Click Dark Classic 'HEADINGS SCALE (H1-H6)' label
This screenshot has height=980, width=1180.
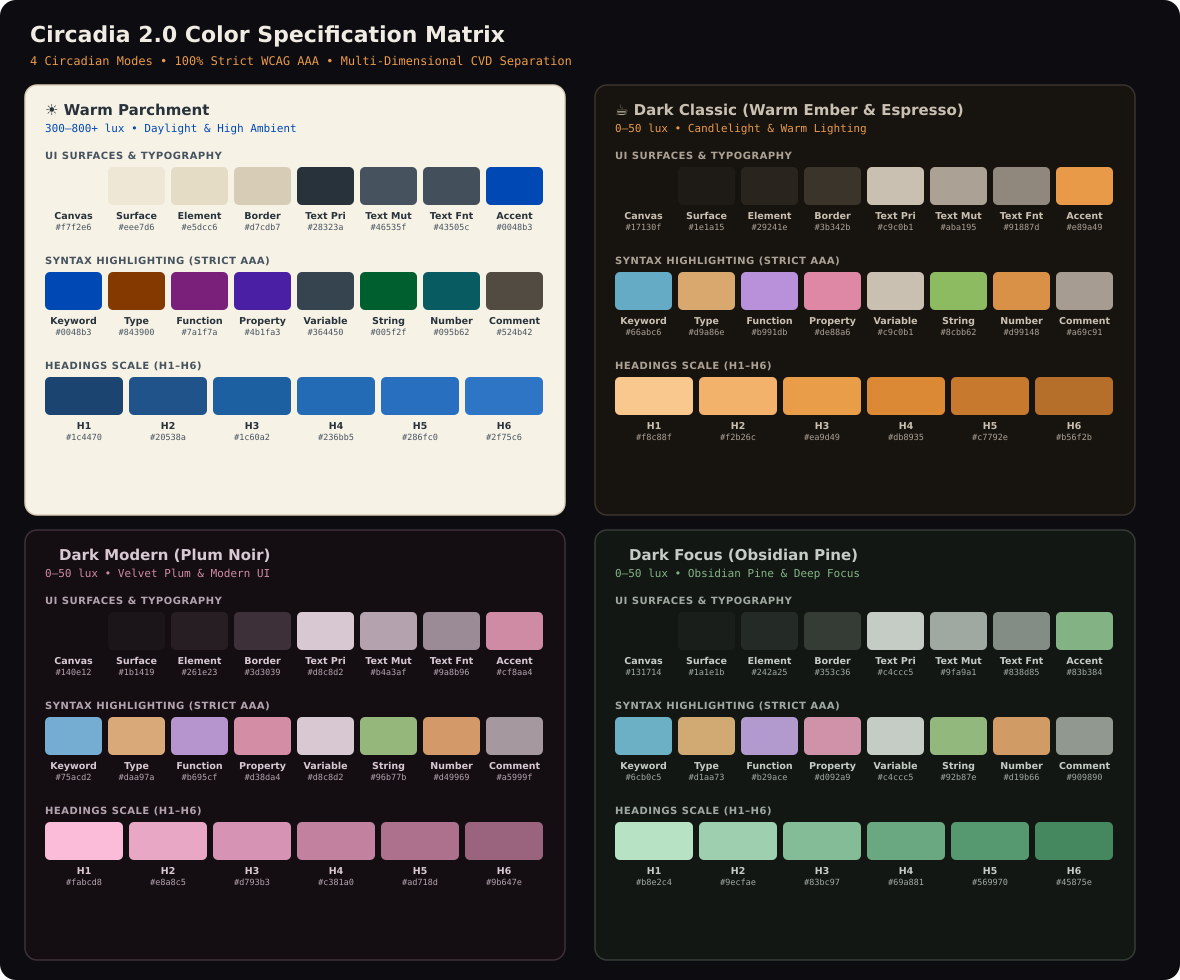click(693, 366)
